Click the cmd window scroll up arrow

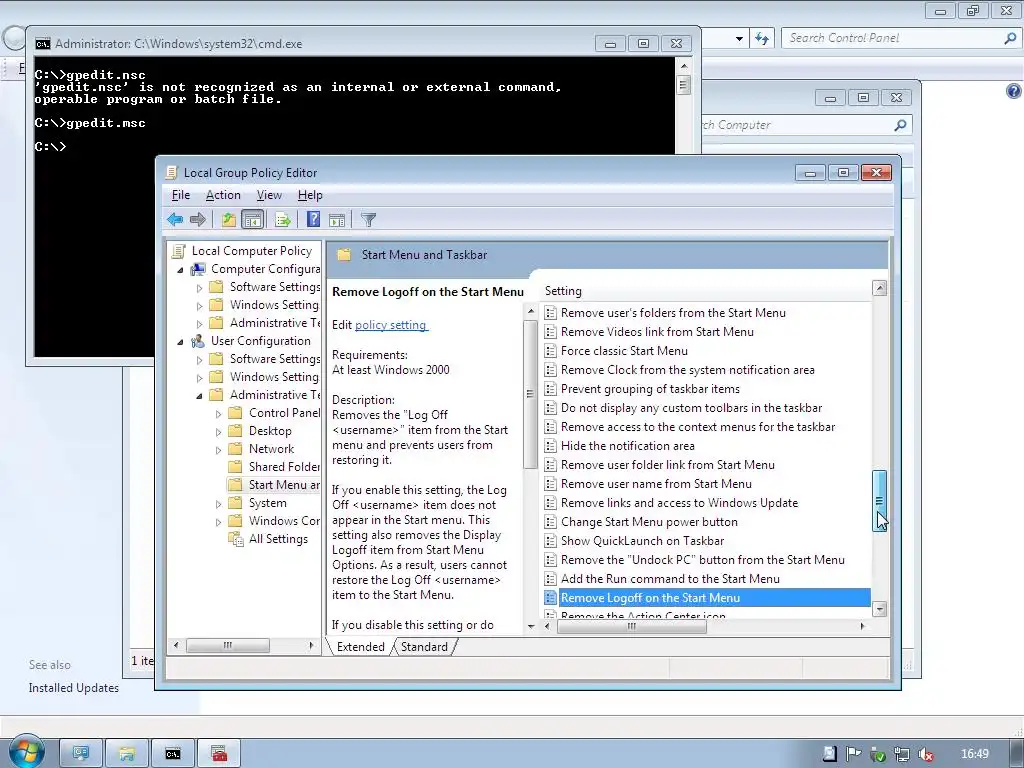[x=684, y=66]
